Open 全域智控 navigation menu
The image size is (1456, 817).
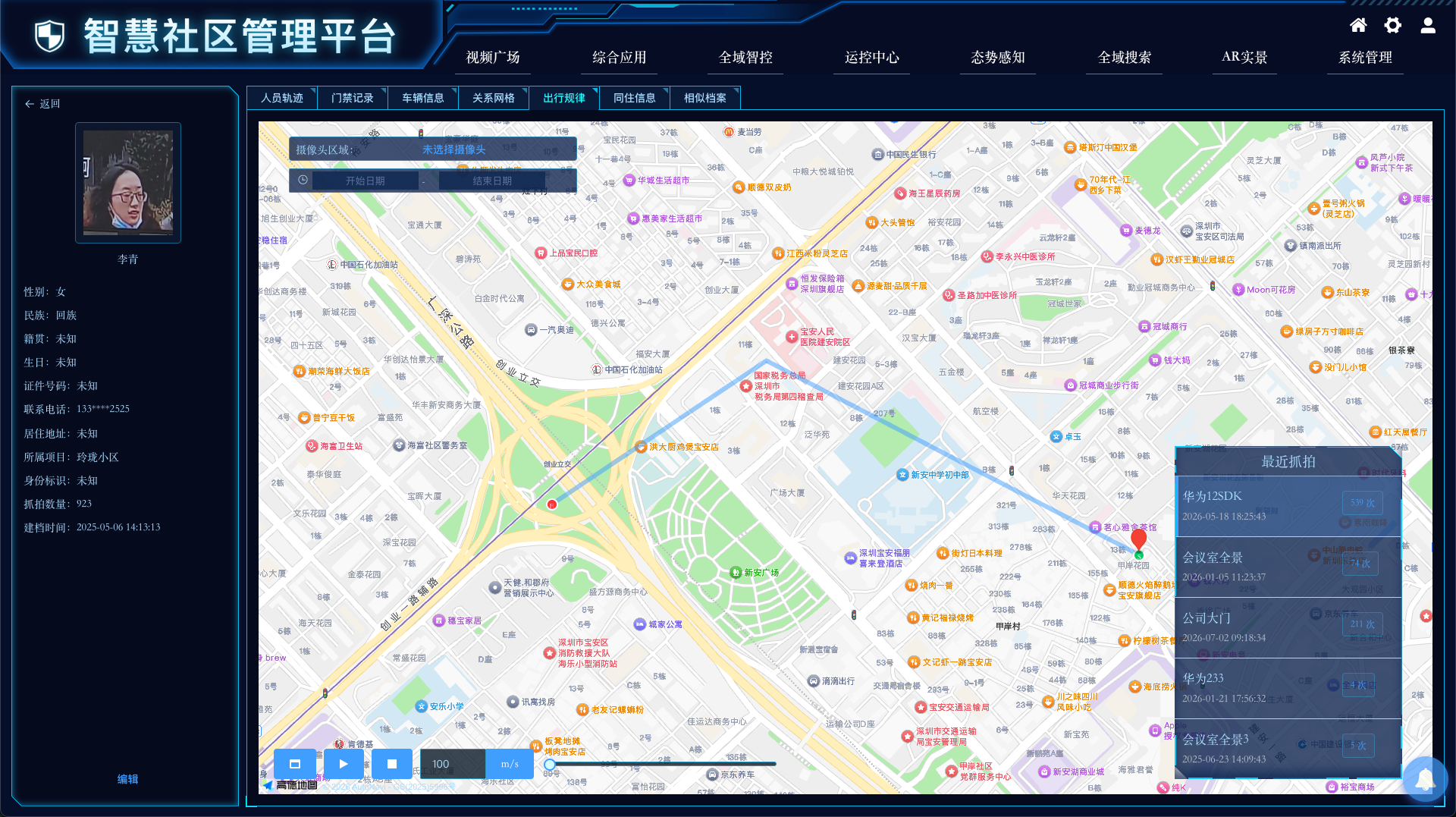tap(745, 58)
